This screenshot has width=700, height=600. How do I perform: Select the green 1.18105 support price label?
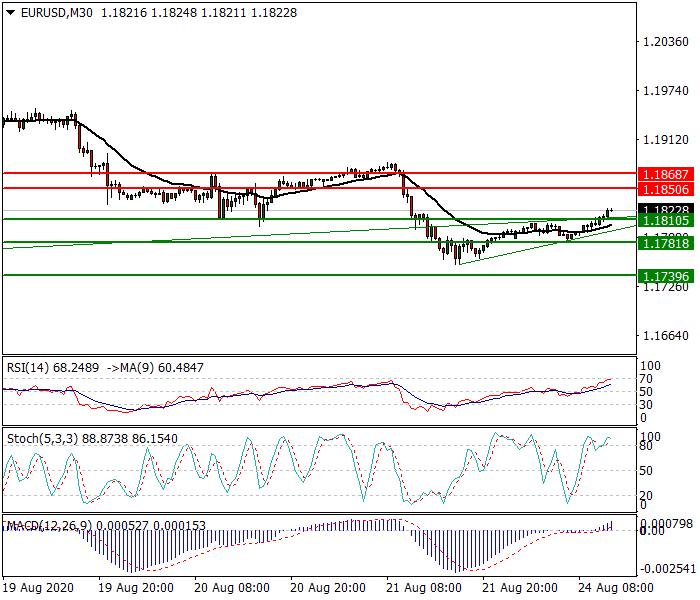point(666,220)
